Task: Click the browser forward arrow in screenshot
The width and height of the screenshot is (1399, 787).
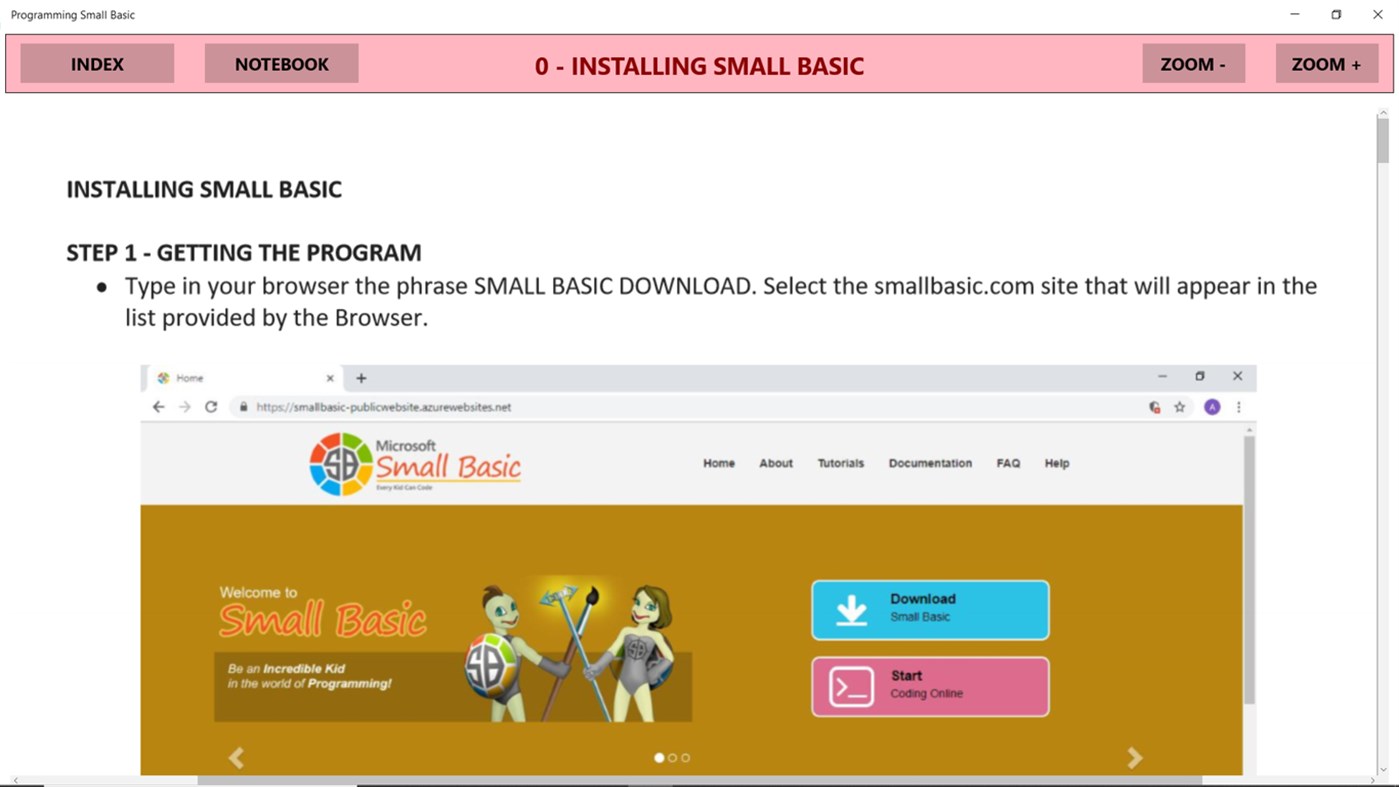Action: coord(184,407)
